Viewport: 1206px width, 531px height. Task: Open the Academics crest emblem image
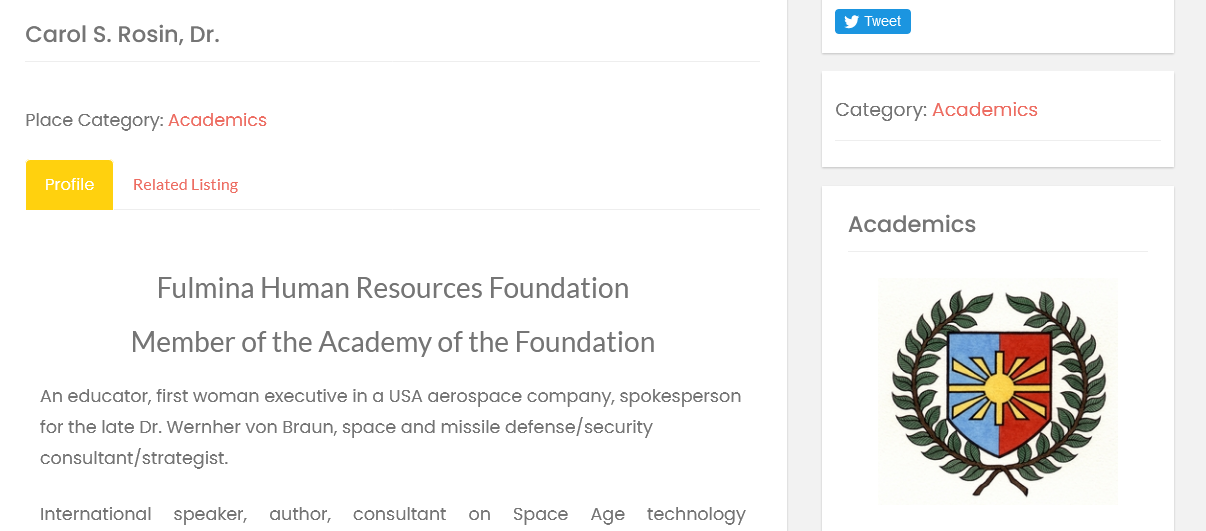(997, 391)
